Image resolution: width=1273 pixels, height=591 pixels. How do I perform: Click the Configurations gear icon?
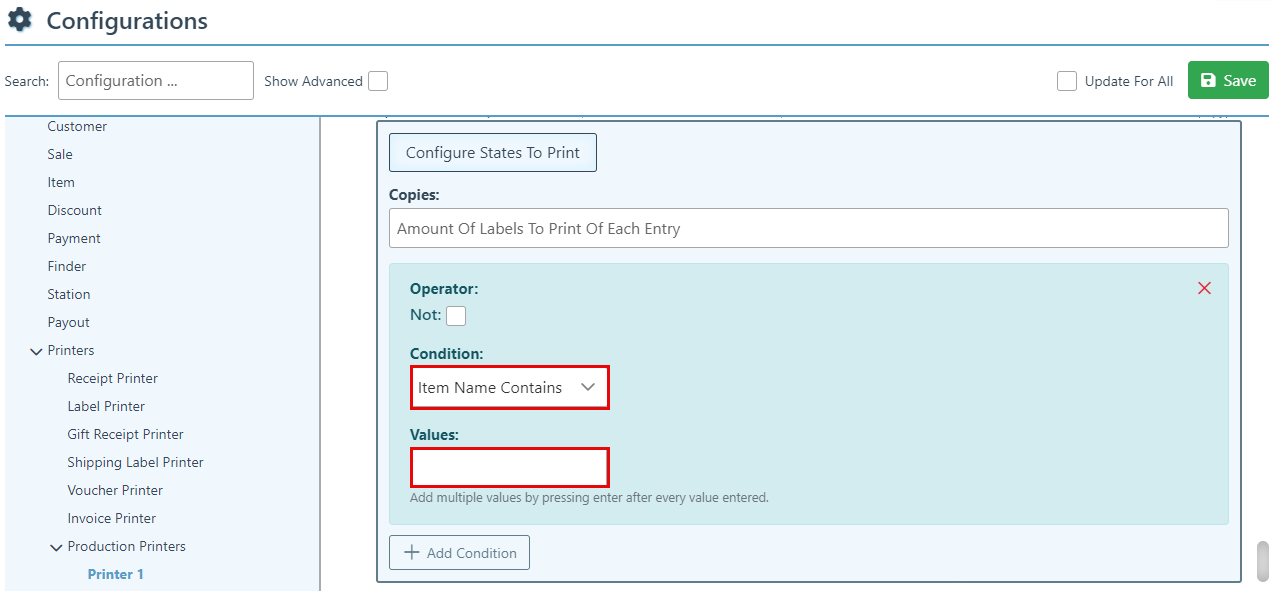[x=20, y=20]
